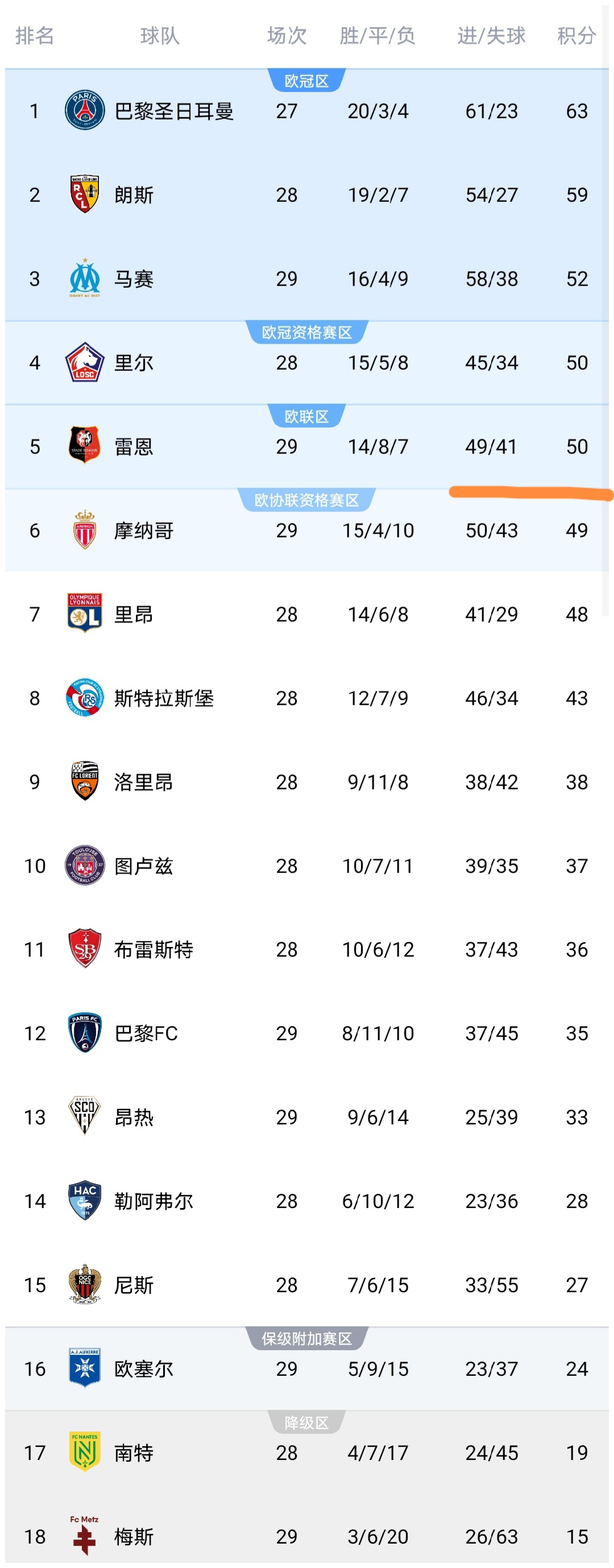Open the Brest SB29 logo
The width and height of the screenshot is (614, 1568).
click(85, 948)
